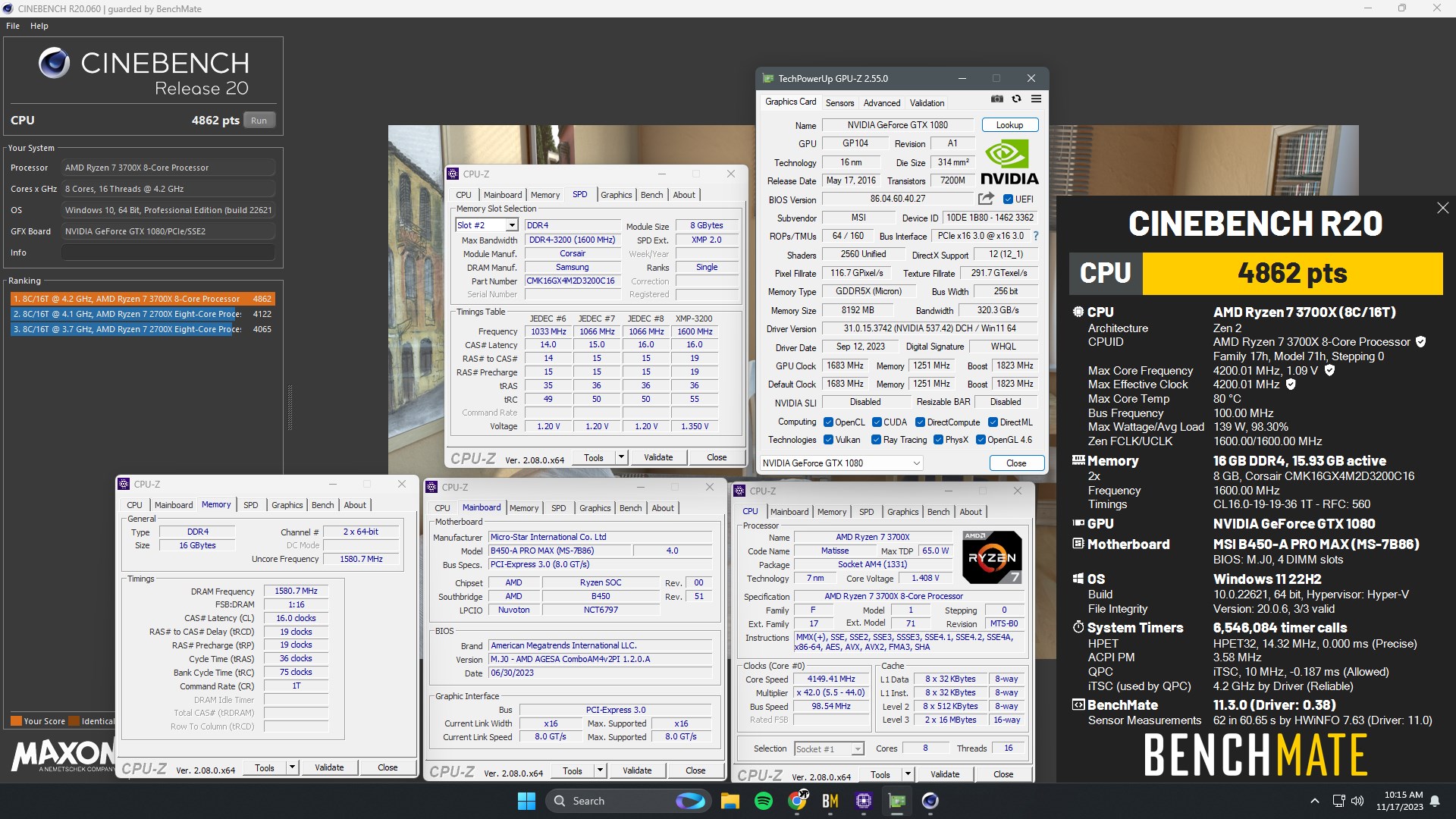Open Graphics tab in CPU-Z Memory window
This screenshot has height=819, width=1456.
pos(287,505)
